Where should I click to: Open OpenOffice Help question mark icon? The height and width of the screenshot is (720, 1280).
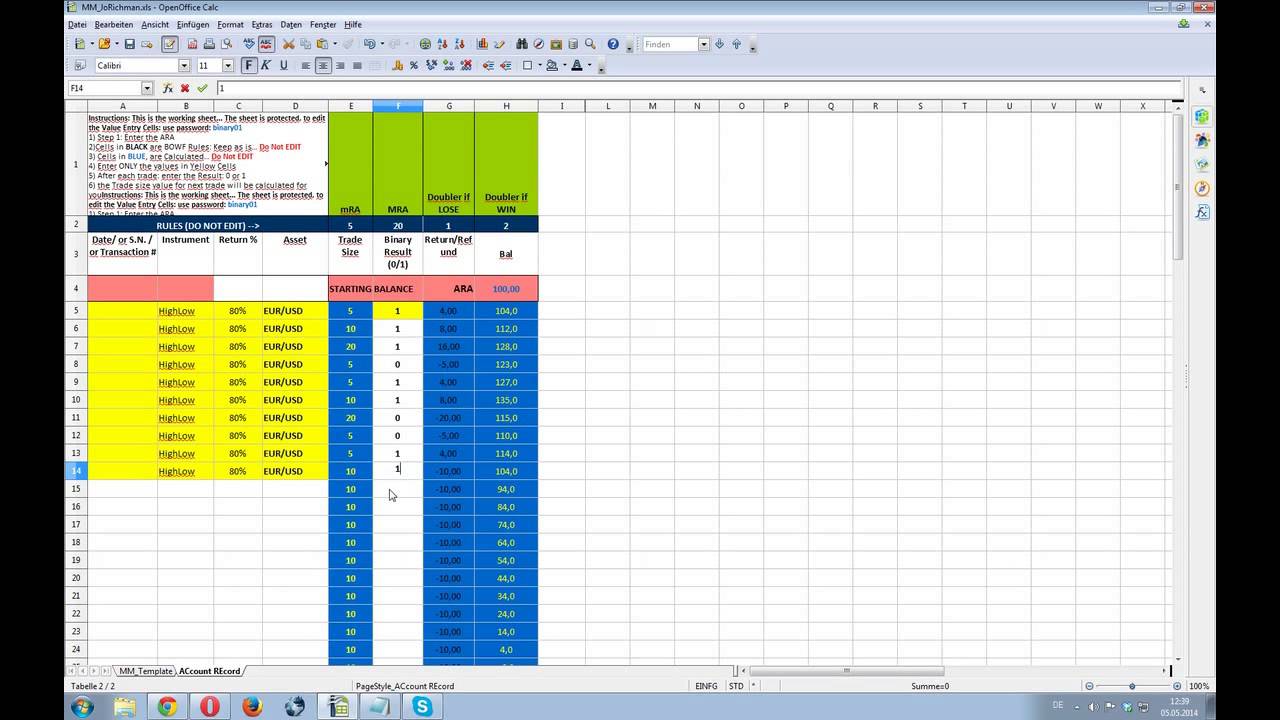coord(613,44)
